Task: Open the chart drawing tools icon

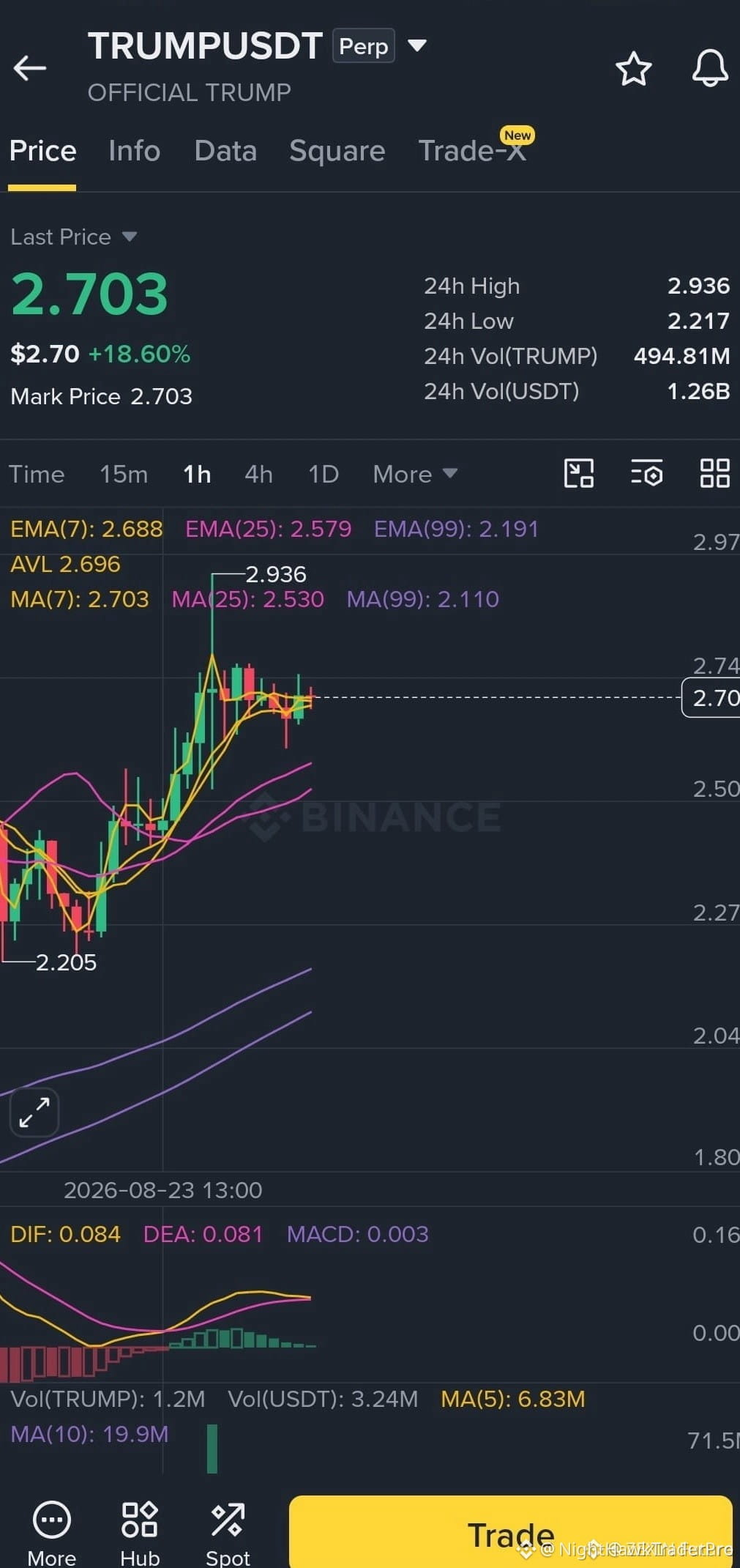Action: [x=579, y=473]
